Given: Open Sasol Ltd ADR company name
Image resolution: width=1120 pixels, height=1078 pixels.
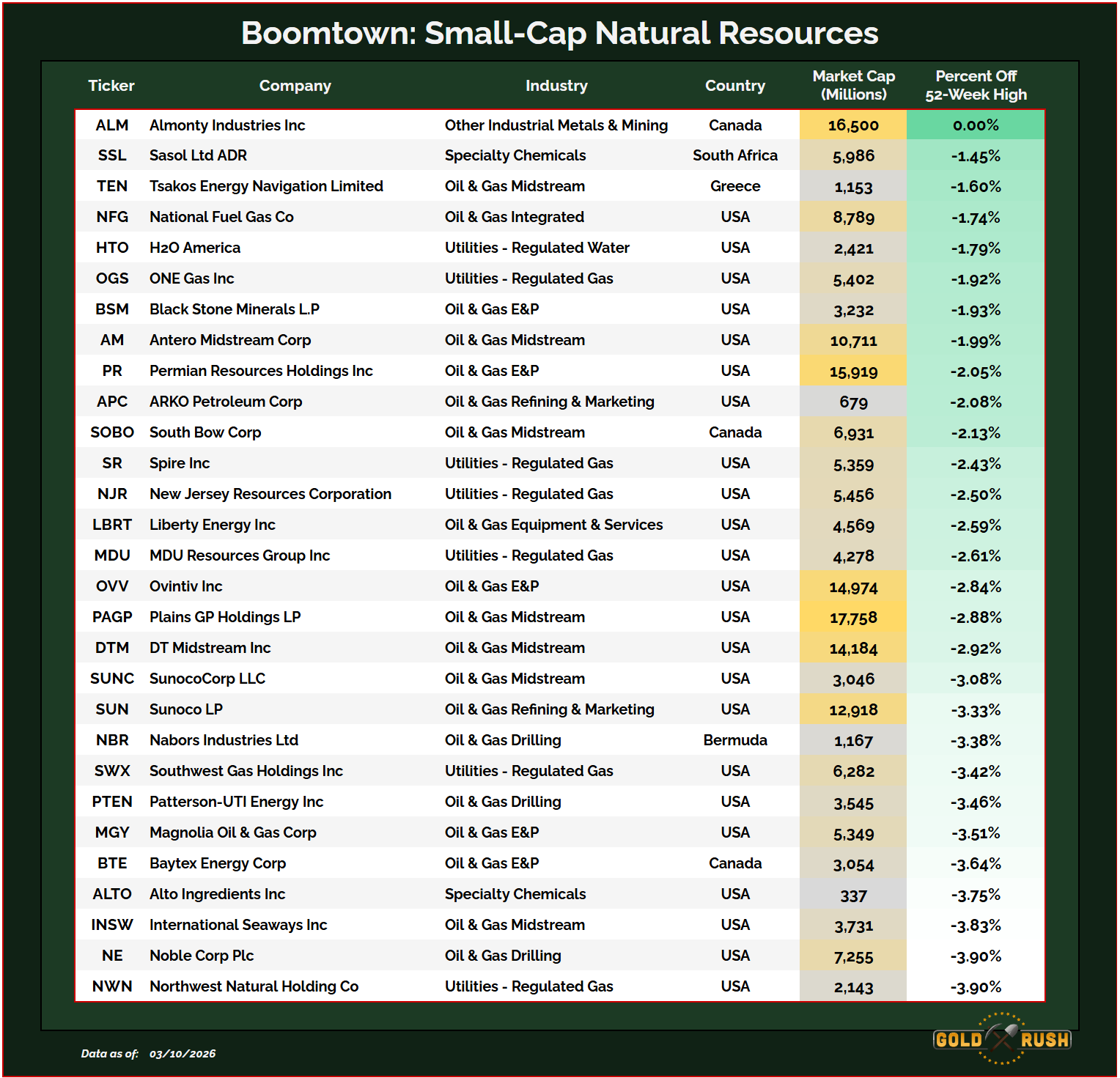Looking at the screenshot, I should click(198, 155).
